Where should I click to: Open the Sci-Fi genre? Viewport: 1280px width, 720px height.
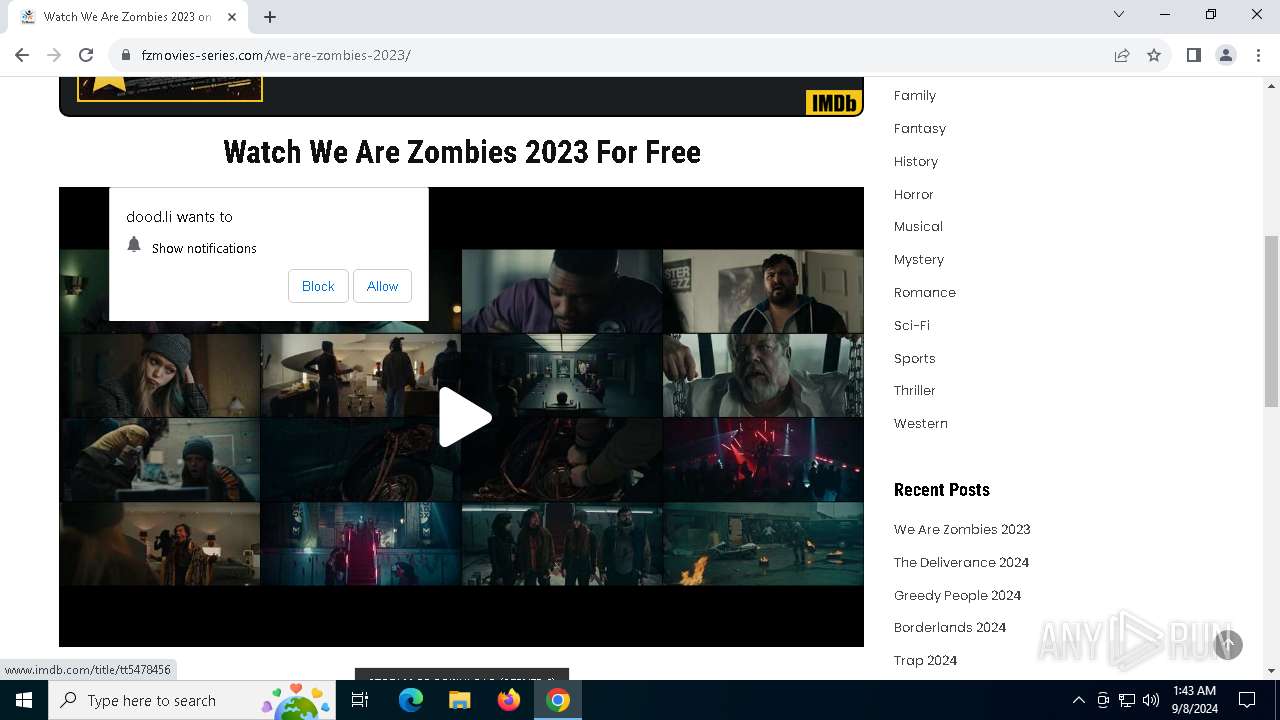(912, 325)
